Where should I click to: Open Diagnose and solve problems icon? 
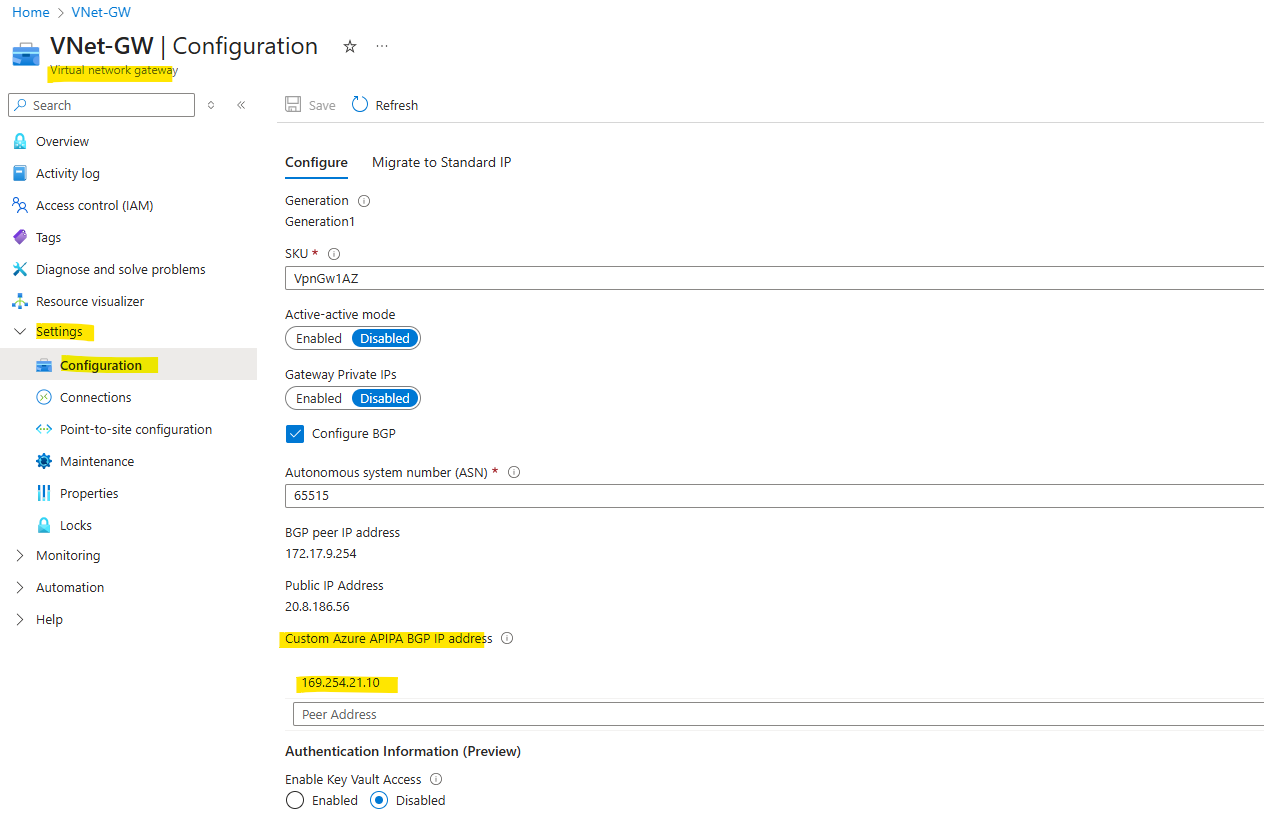click(19, 269)
